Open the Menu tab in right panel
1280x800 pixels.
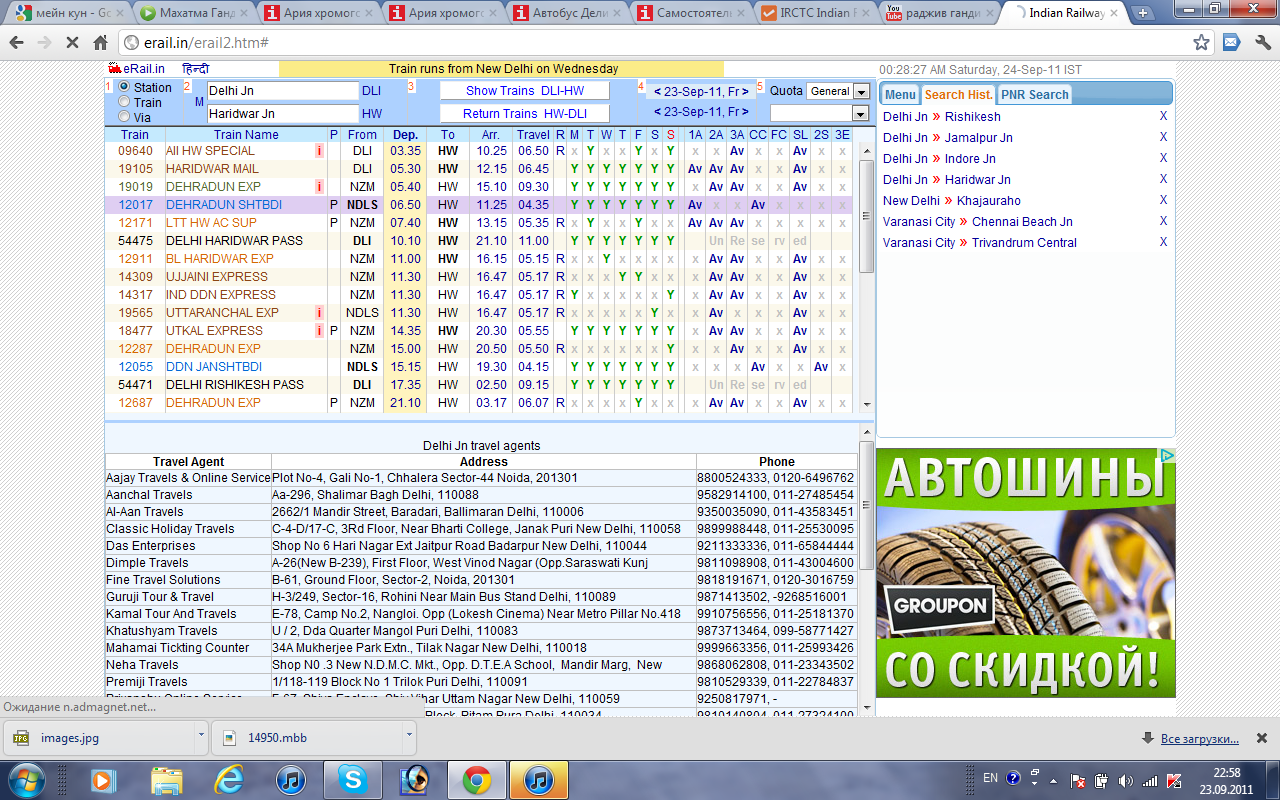tap(899, 95)
